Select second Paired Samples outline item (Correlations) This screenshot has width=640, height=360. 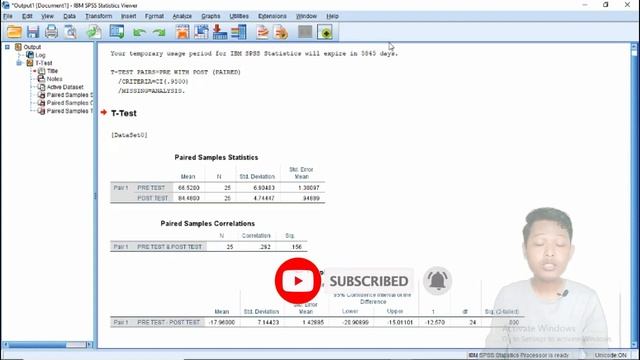coord(69,103)
